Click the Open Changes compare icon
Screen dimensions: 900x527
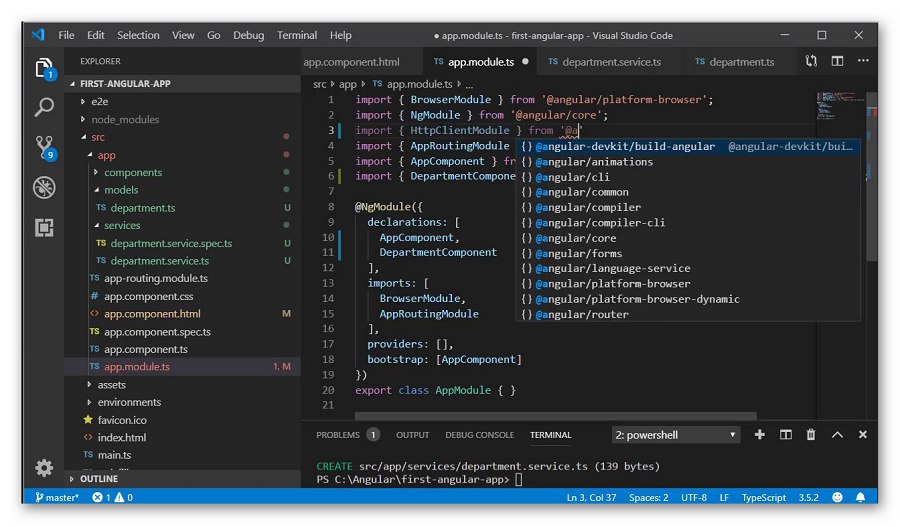click(x=811, y=61)
